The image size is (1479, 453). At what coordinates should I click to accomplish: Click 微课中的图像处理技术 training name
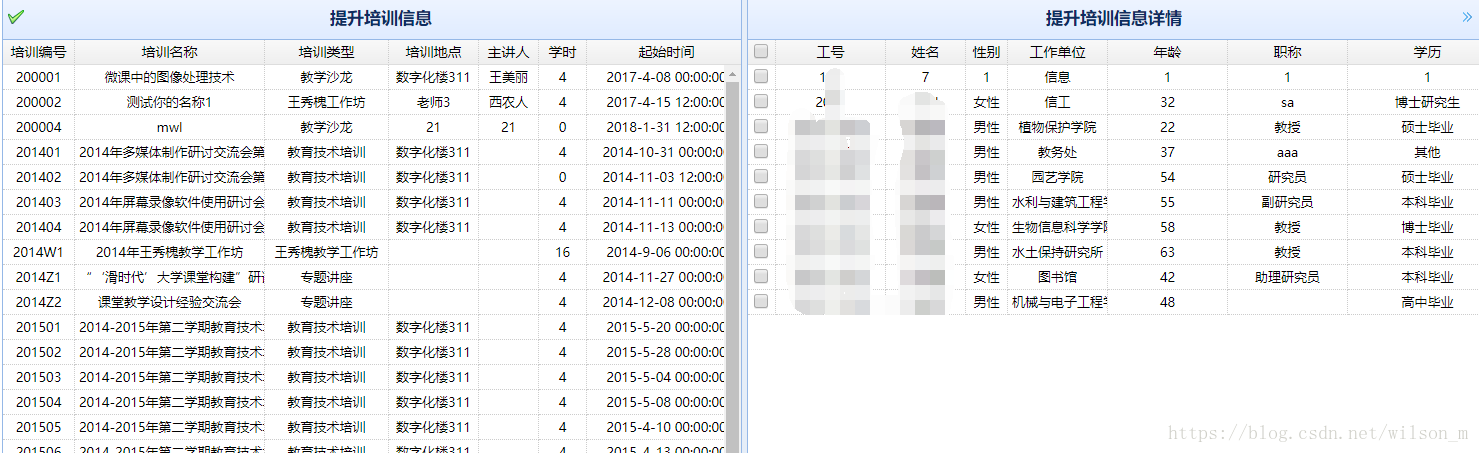point(169,77)
